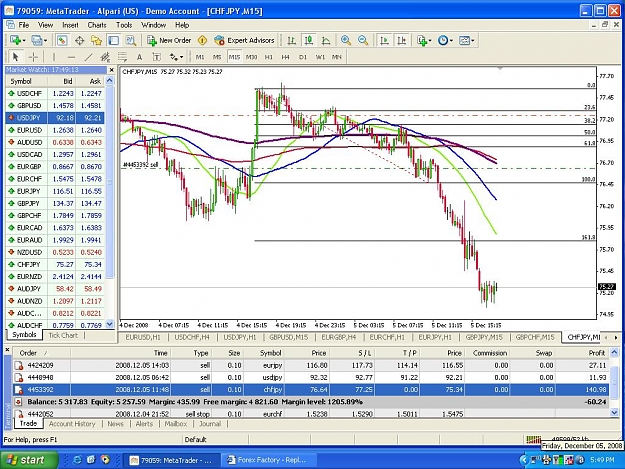Screen dimensions: 625x469
Task: Select the crosshair cursor tool
Action: pos(33,57)
